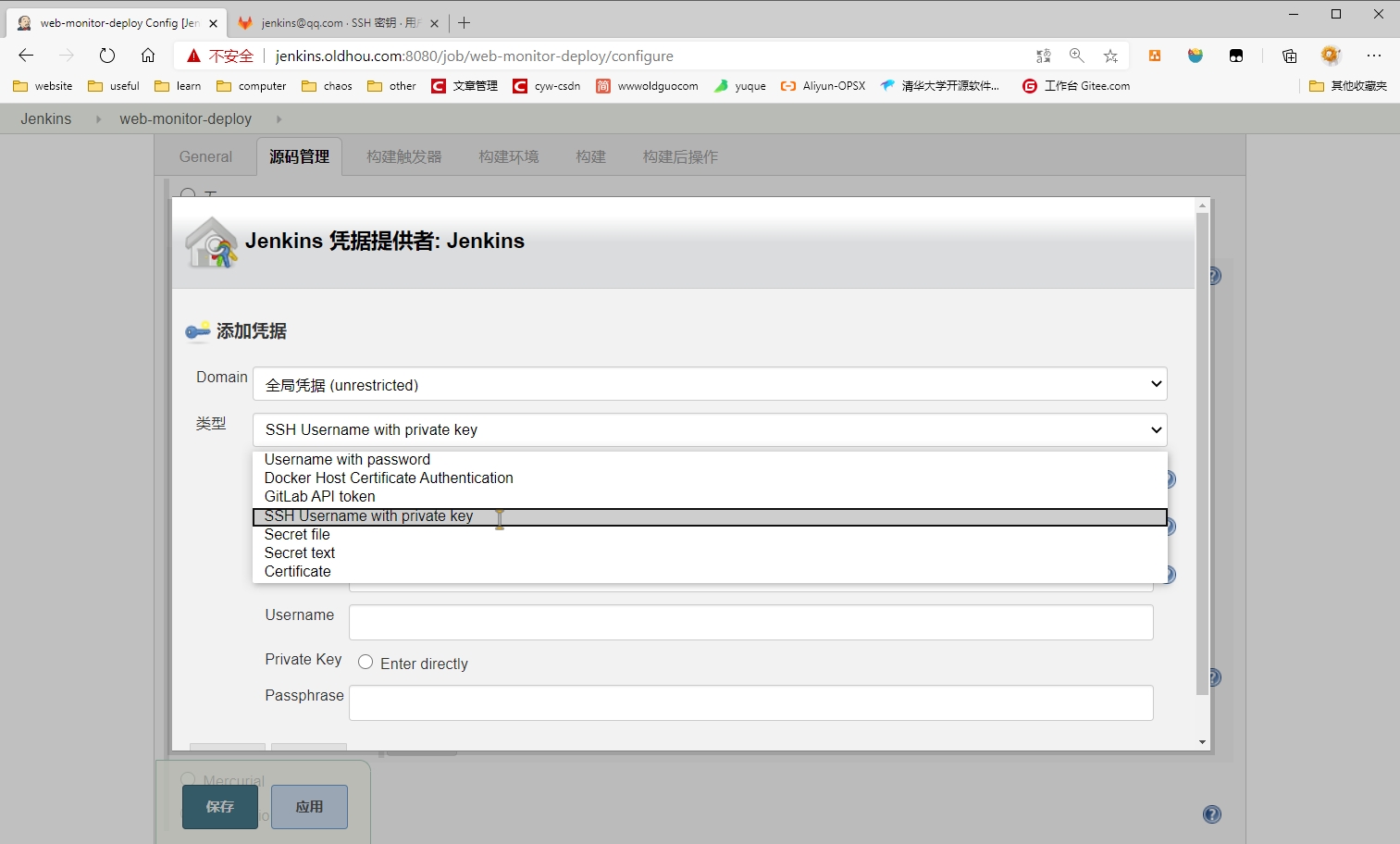Reload the Jenkins configure page

pyautogui.click(x=107, y=56)
